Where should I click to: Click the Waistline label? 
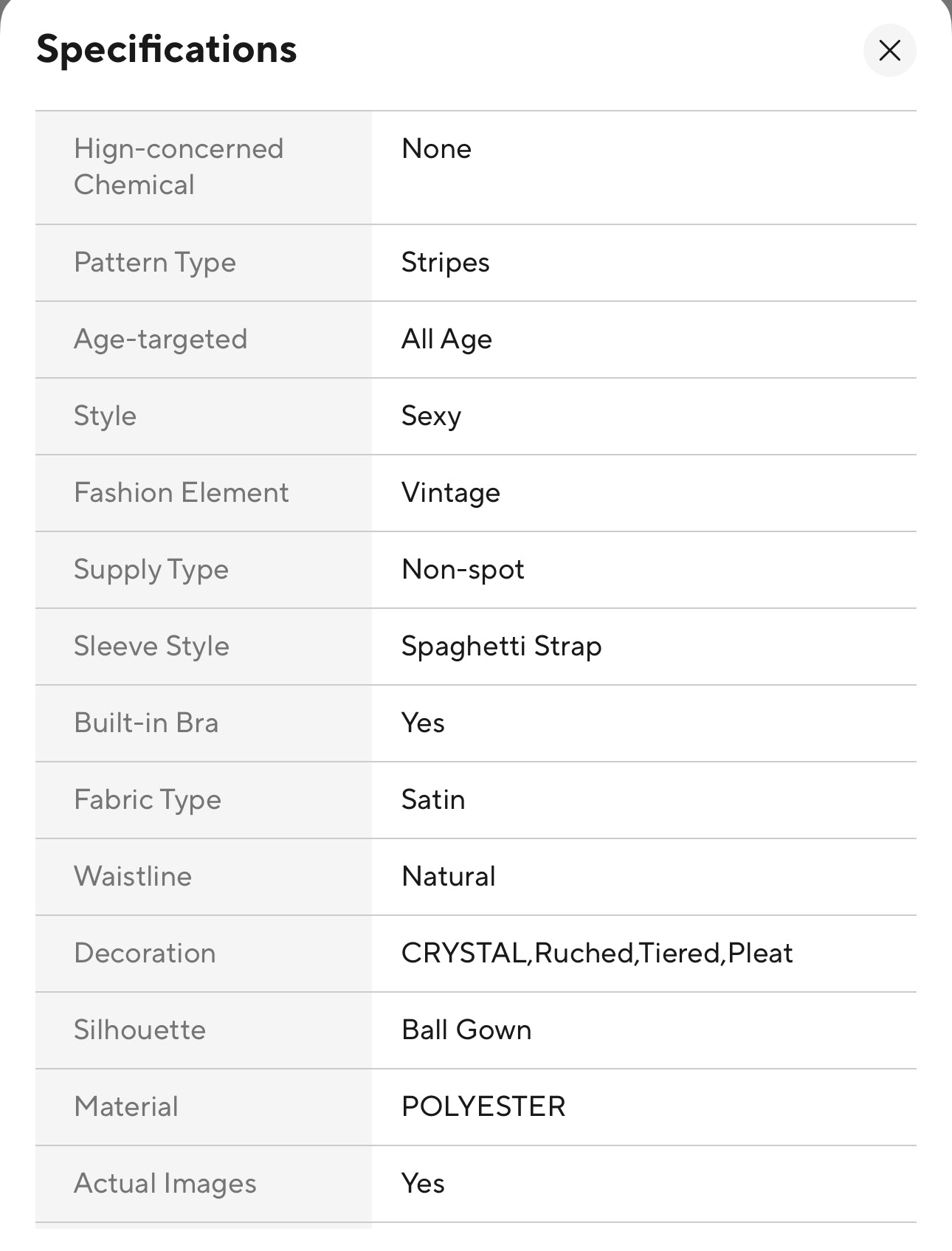pyautogui.click(x=133, y=877)
